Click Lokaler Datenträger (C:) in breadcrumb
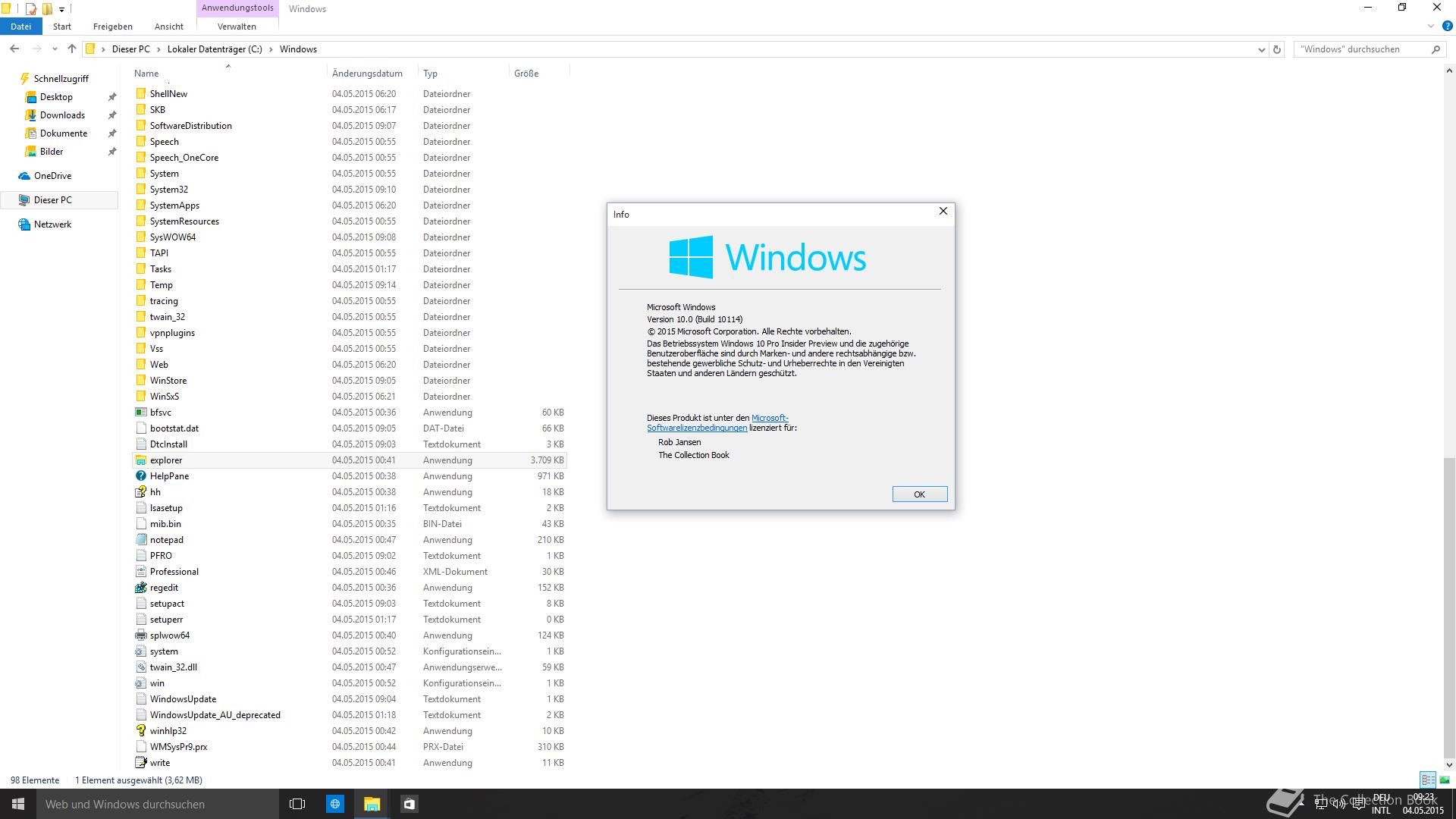This screenshot has height=819, width=1456. (x=215, y=49)
